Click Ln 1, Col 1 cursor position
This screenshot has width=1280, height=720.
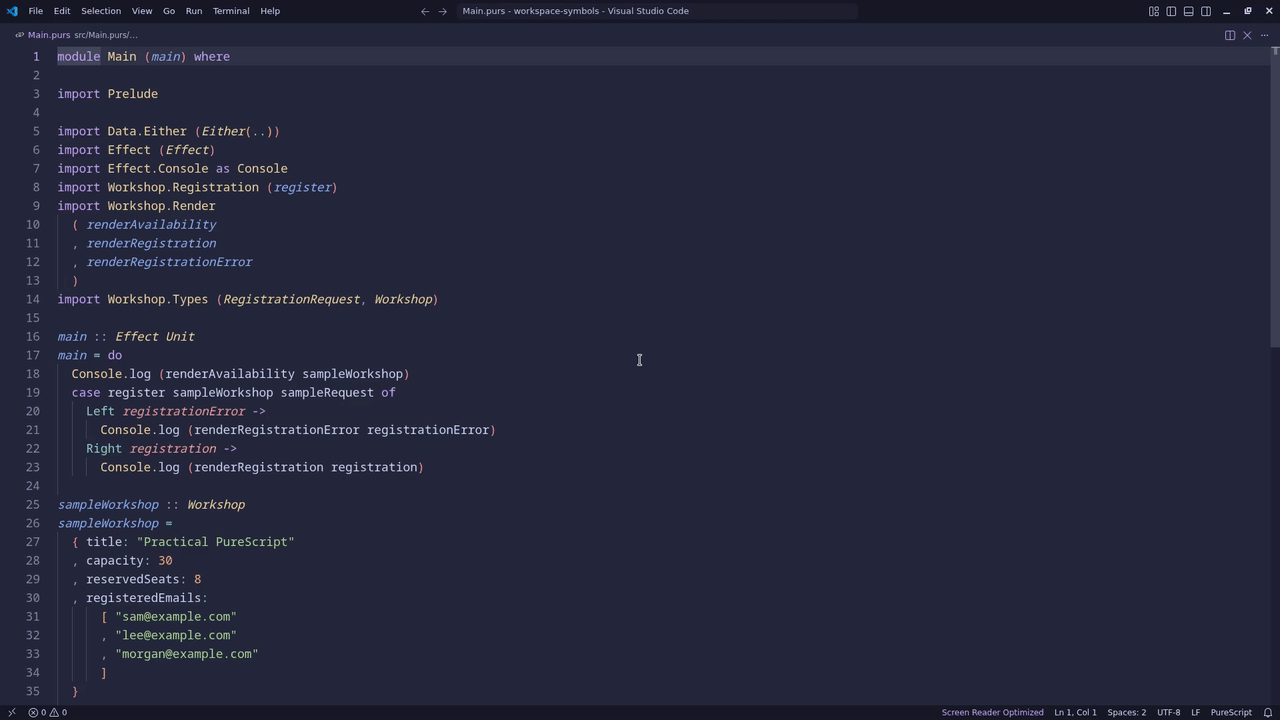(1075, 712)
